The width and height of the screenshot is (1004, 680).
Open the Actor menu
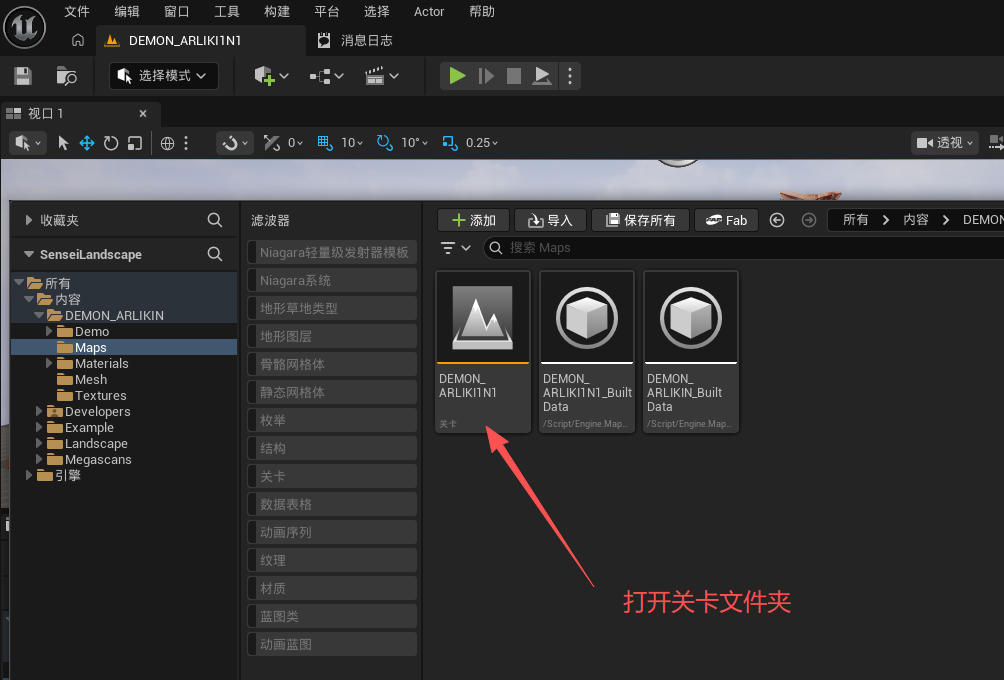point(429,12)
